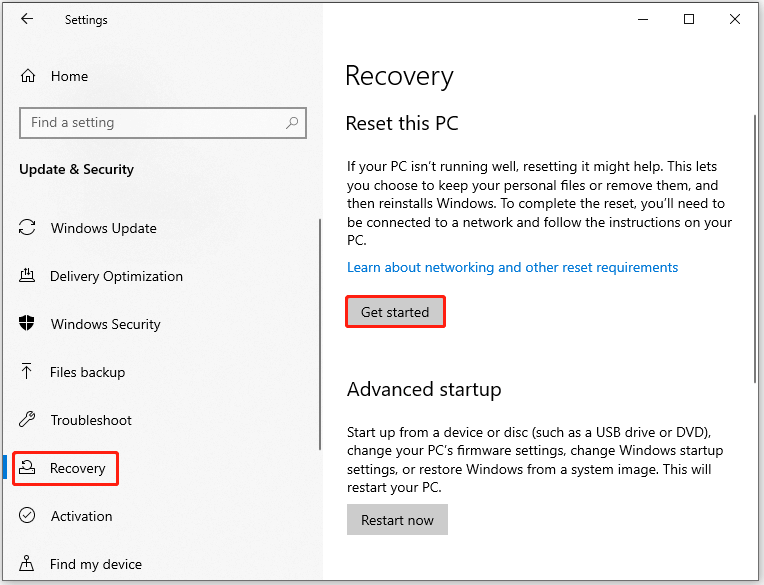Open Delivery Optimization settings
This screenshot has width=764, height=585.
point(116,276)
